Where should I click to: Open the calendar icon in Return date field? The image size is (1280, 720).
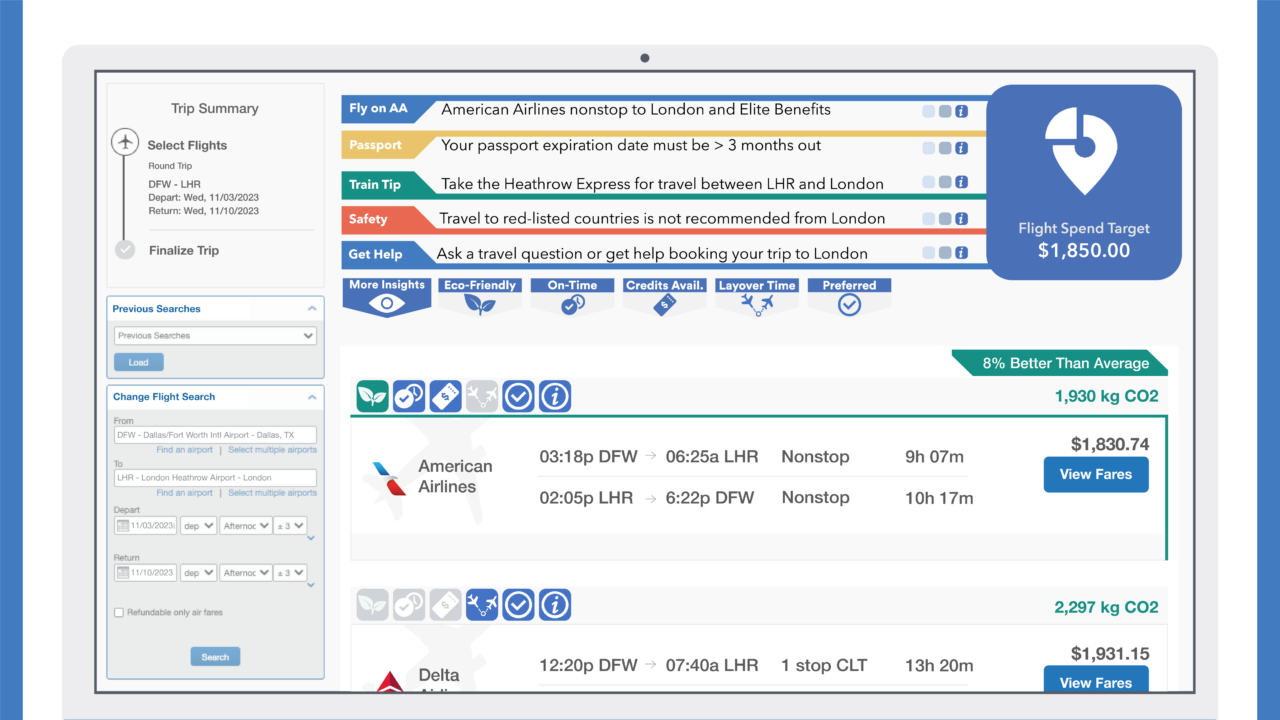coord(123,573)
